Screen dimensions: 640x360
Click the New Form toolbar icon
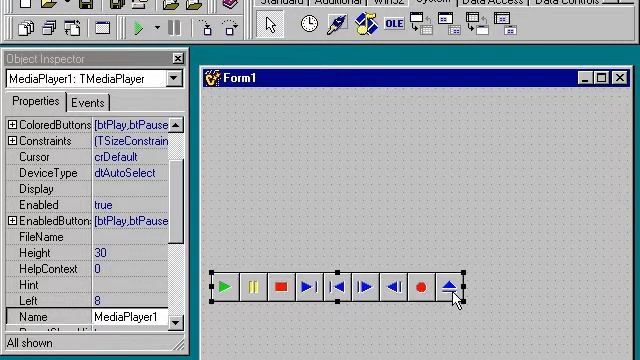[102, 28]
